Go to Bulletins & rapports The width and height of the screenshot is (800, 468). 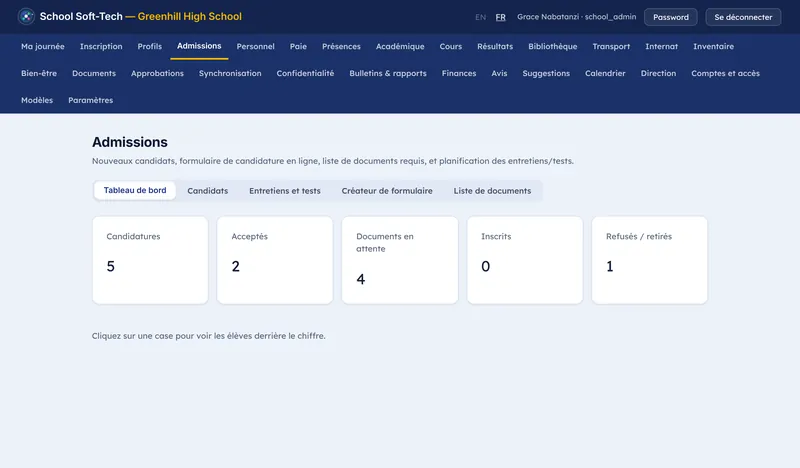388,73
